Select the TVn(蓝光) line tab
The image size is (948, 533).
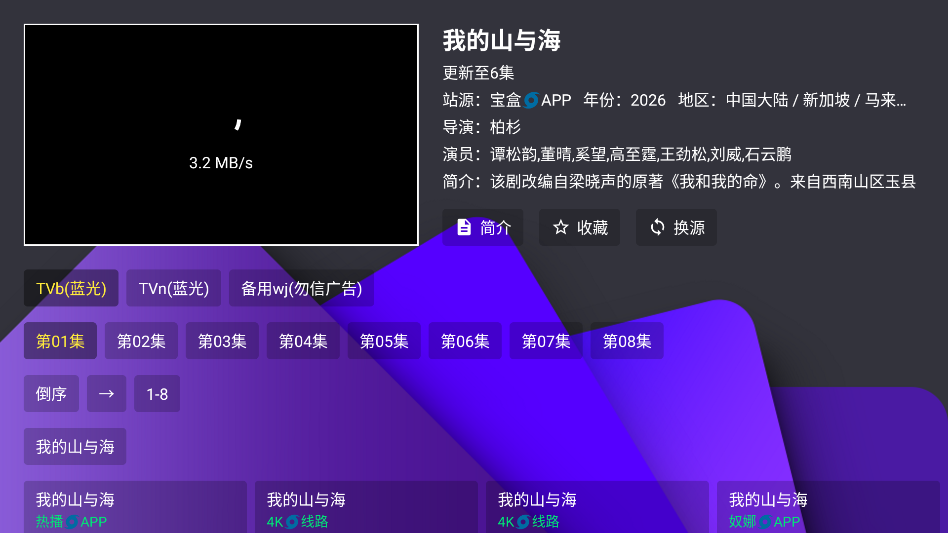(x=174, y=288)
